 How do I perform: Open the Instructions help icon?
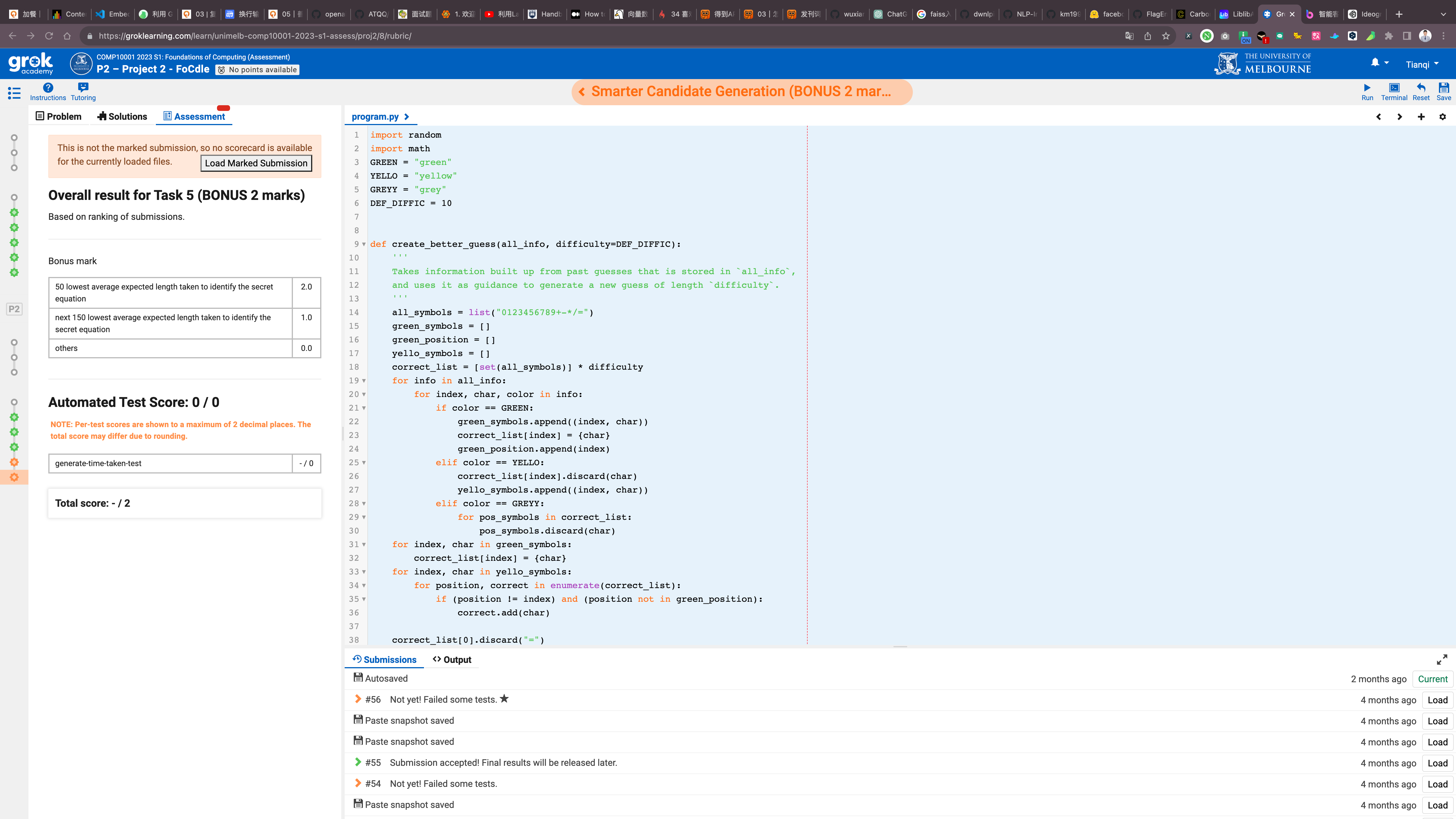48,88
